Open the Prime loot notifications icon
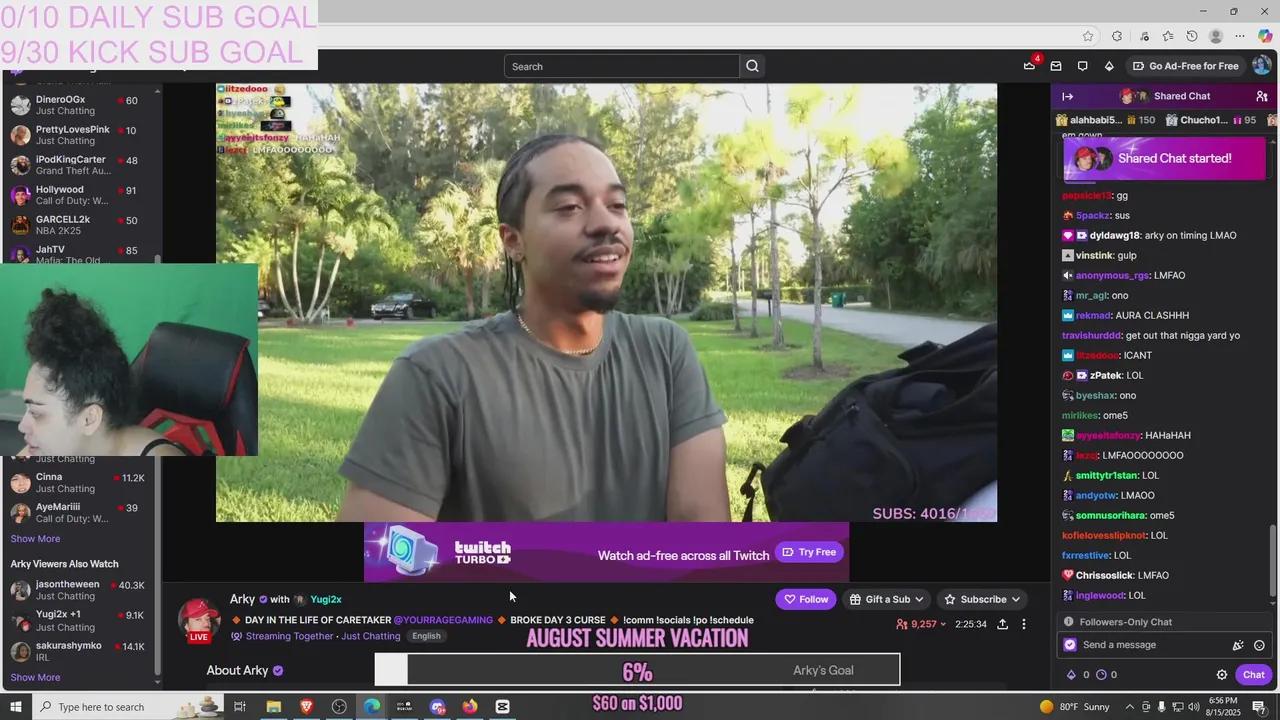 coord(1029,66)
